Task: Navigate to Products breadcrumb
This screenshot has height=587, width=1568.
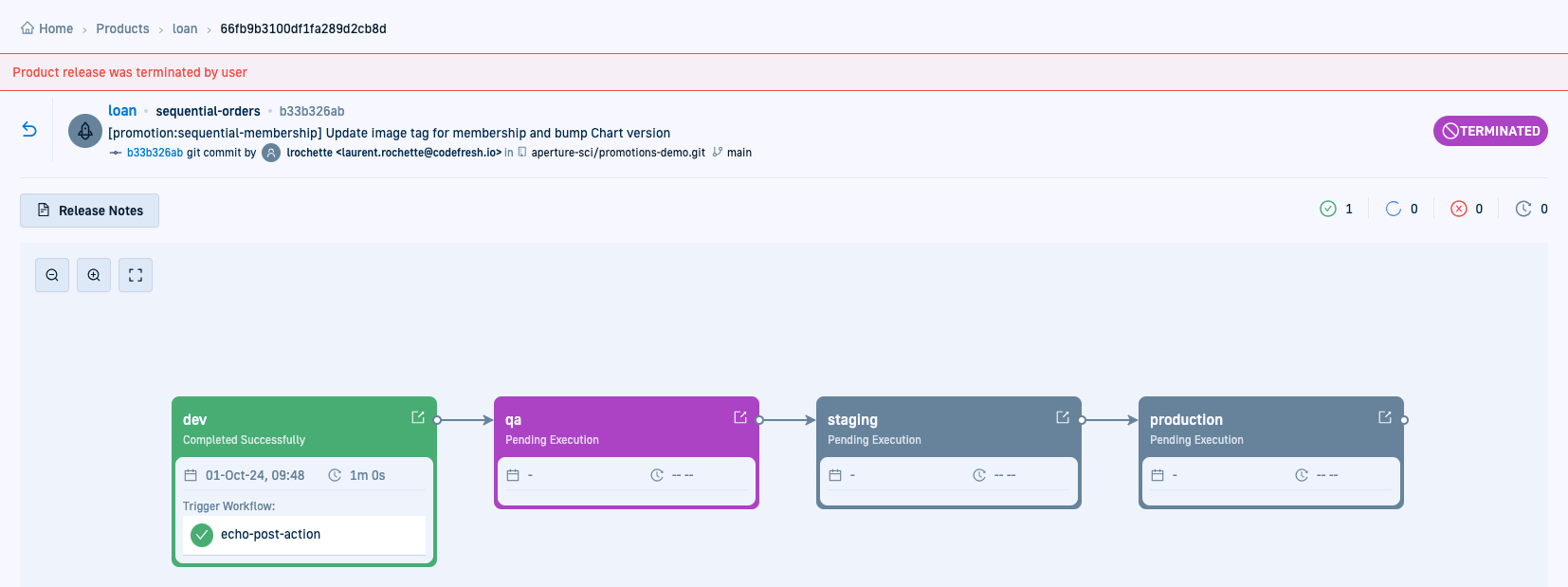Action: pyautogui.click(x=122, y=28)
